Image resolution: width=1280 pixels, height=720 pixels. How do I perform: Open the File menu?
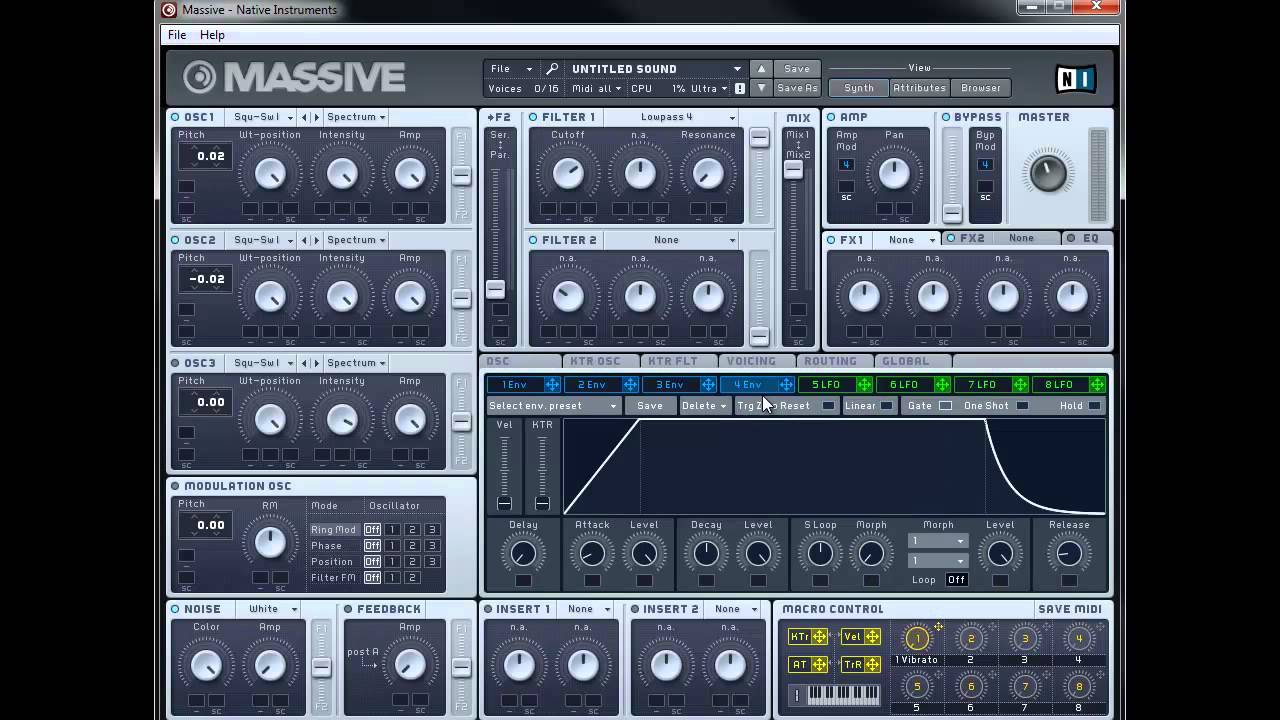[x=177, y=35]
